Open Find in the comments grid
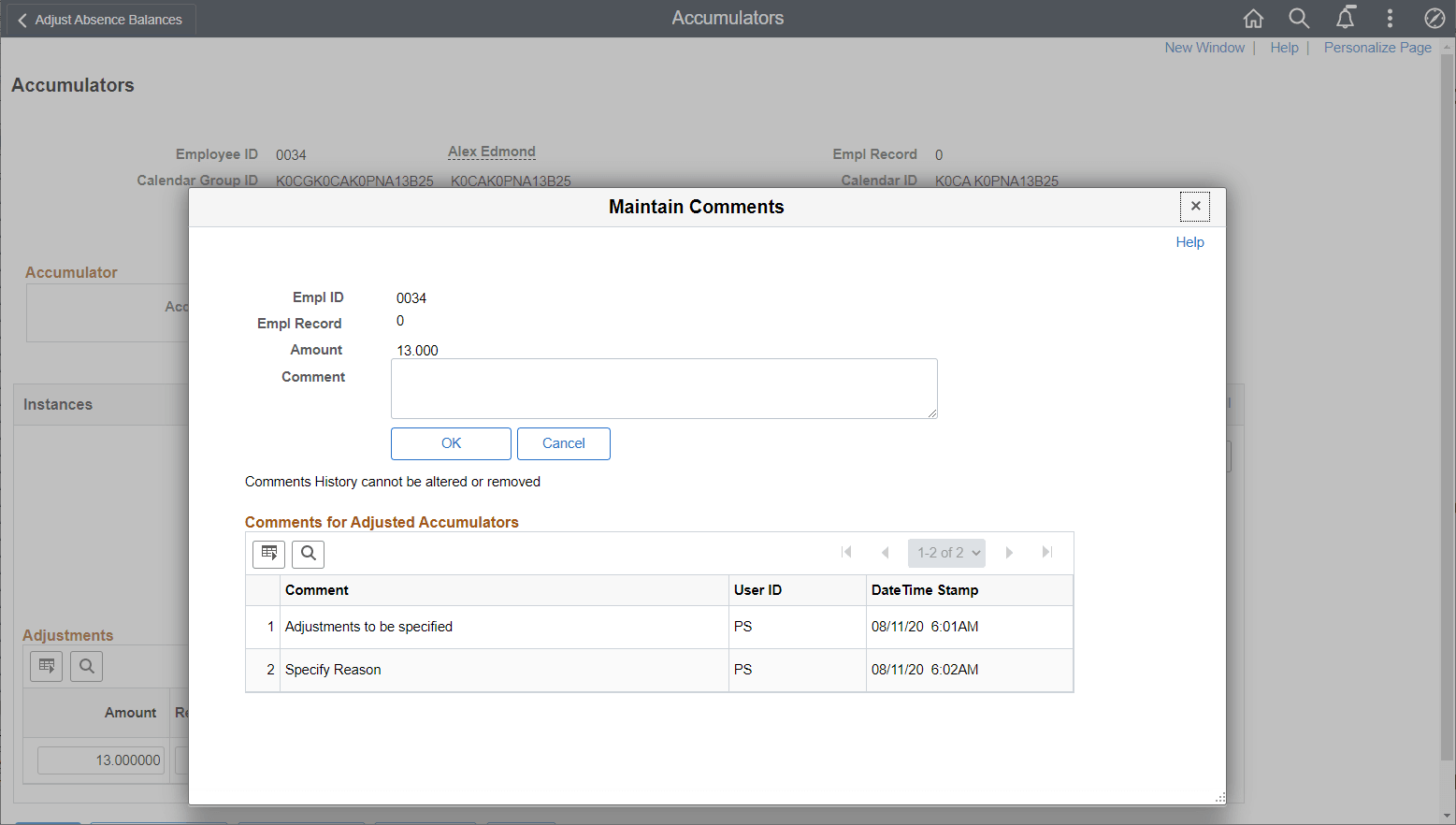The width and height of the screenshot is (1456, 825). tap(308, 554)
